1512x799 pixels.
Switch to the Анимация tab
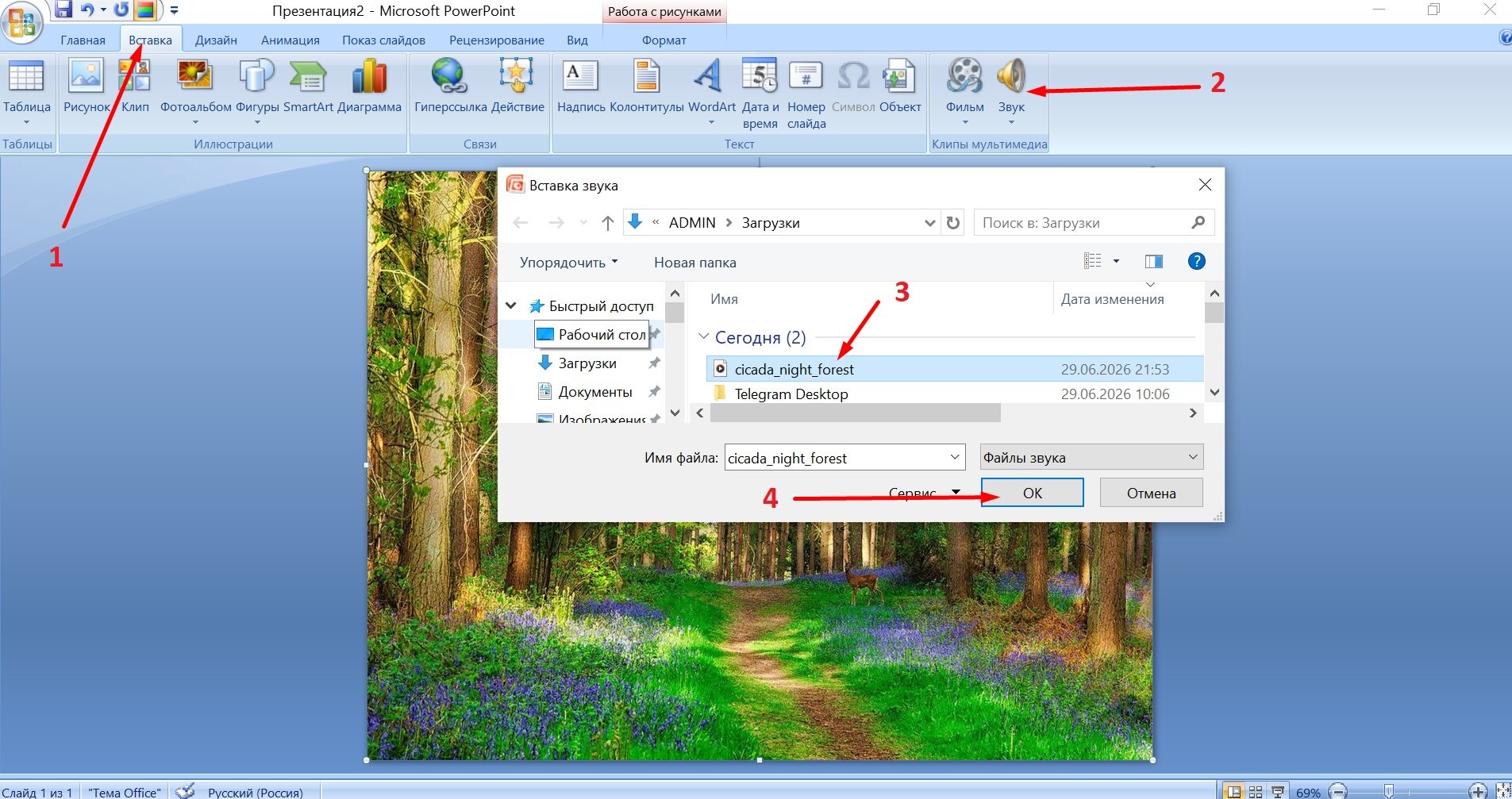tap(290, 40)
